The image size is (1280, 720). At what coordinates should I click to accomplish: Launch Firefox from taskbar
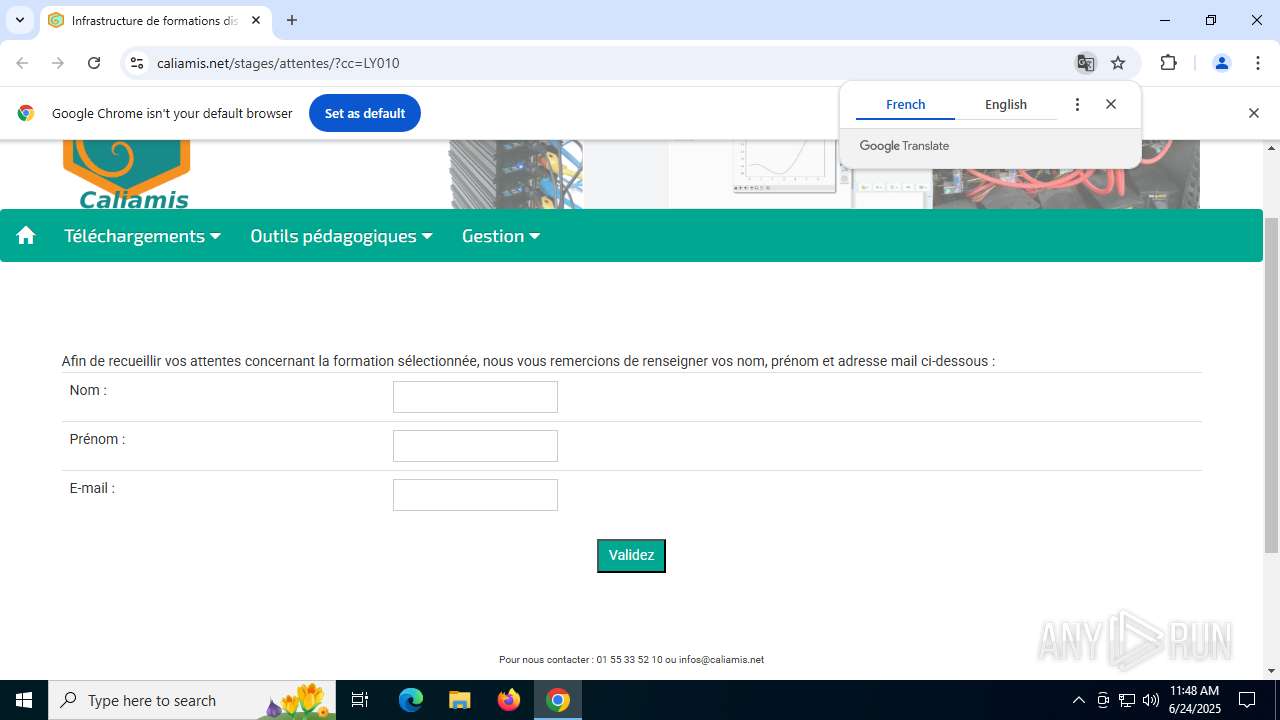click(x=509, y=700)
